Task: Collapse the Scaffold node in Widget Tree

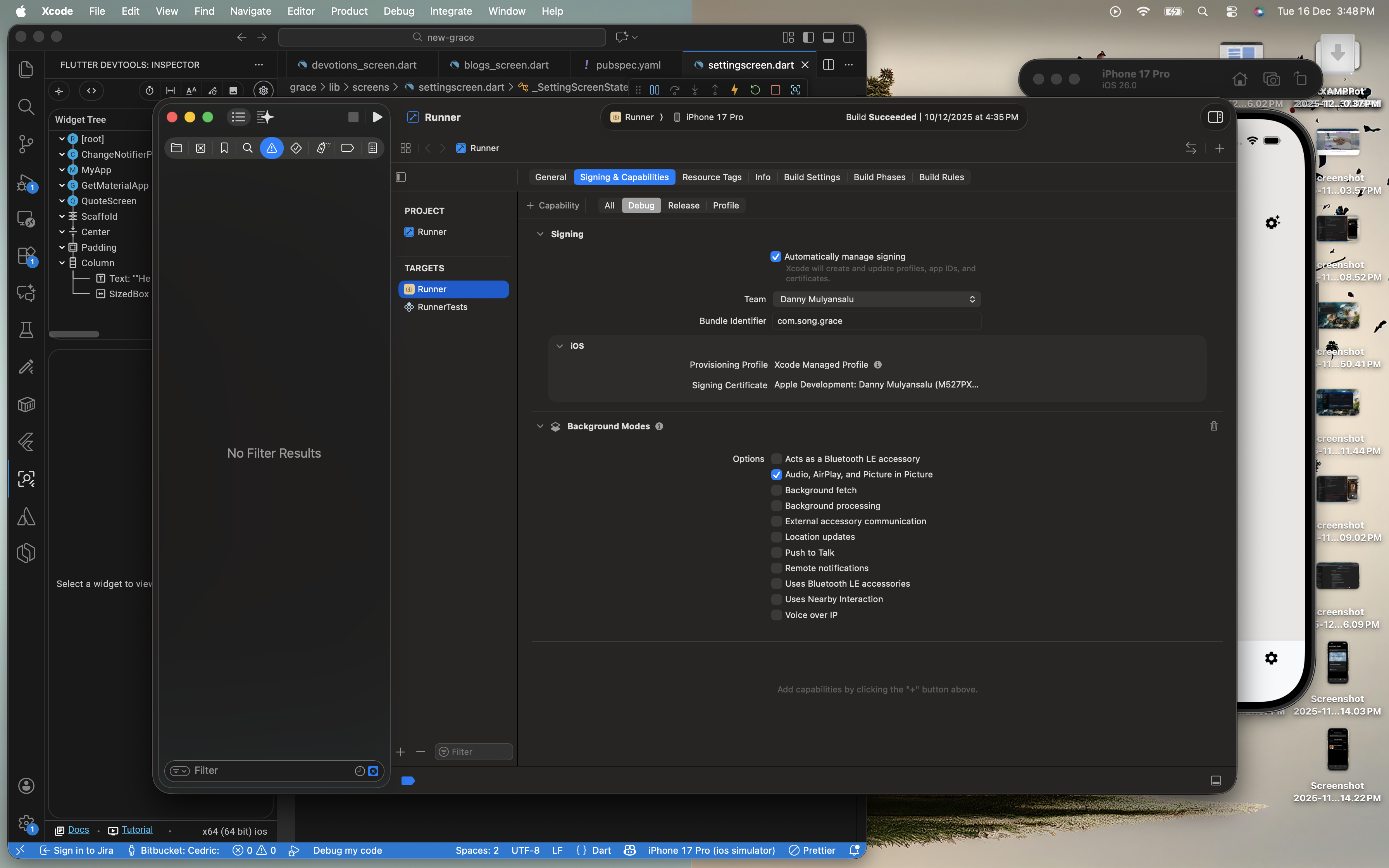Action: [62, 217]
